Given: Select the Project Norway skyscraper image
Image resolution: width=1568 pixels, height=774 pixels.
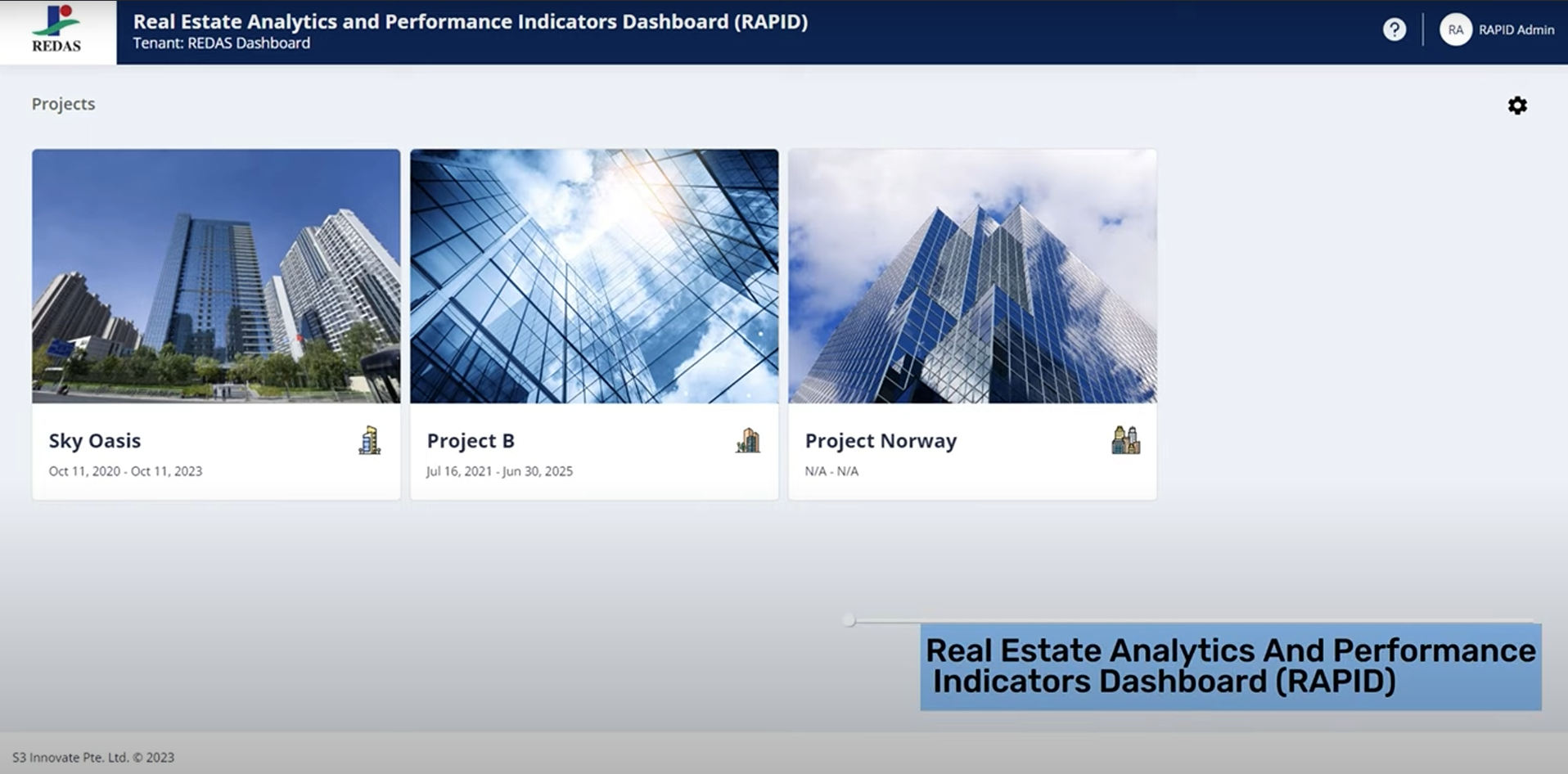Looking at the screenshot, I should coord(972,276).
